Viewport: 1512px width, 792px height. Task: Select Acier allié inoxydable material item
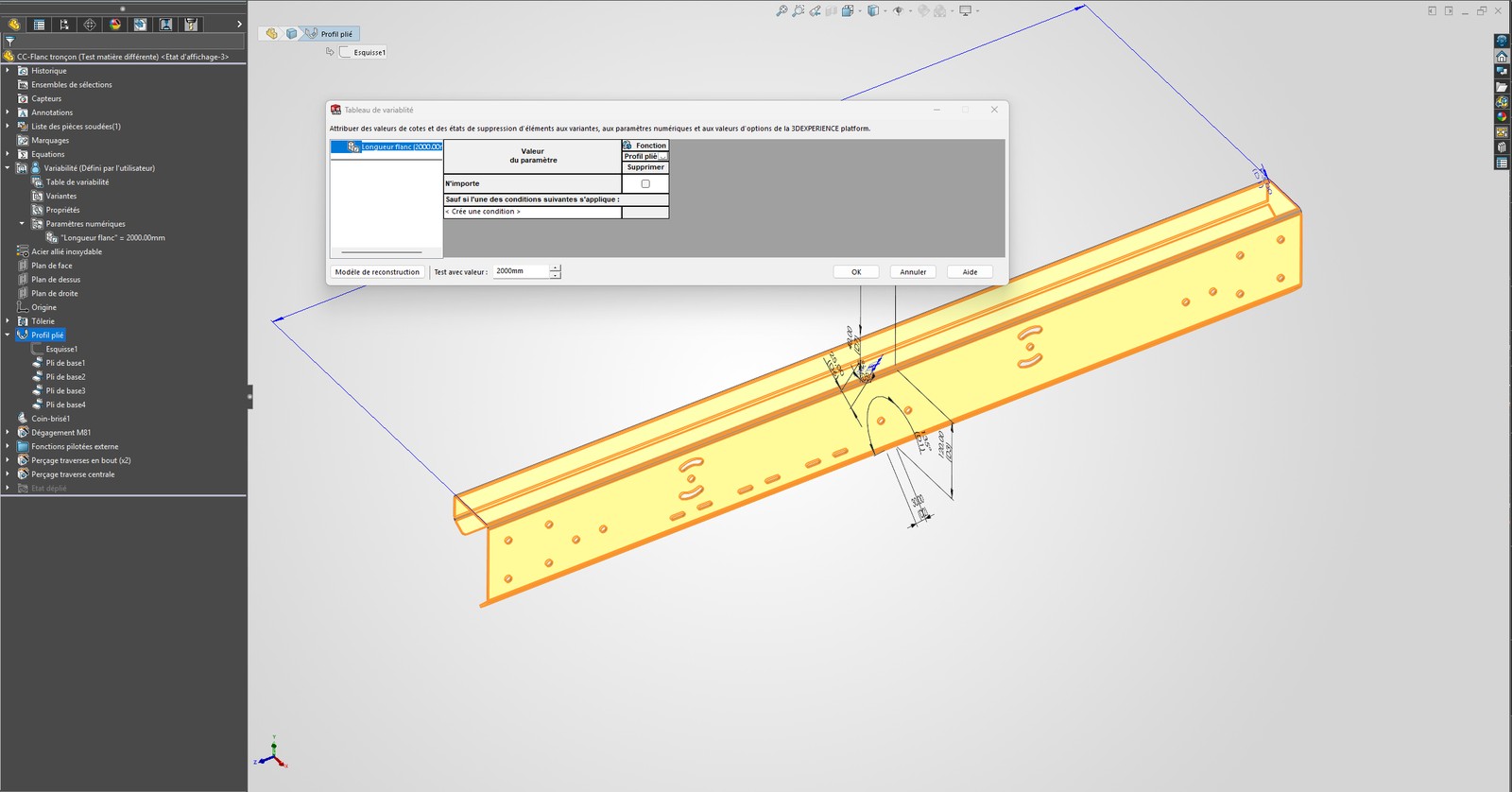[x=66, y=251]
